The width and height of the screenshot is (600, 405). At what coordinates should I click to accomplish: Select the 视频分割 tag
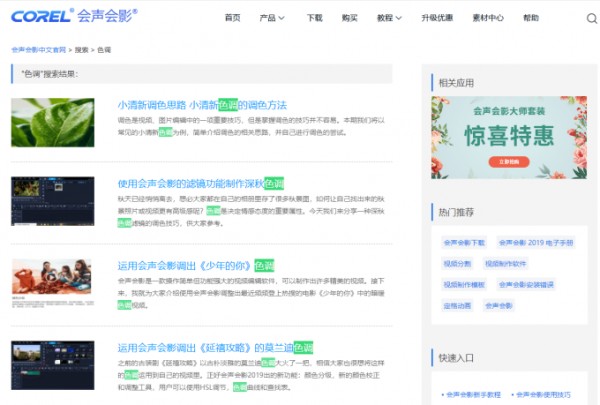(x=457, y=263)
